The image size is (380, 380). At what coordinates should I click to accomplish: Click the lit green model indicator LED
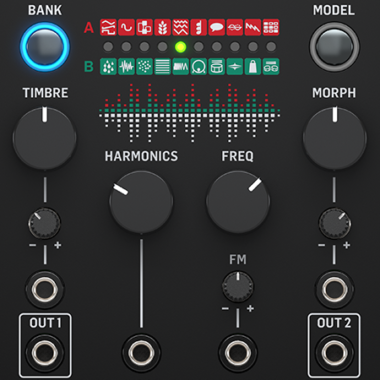(180, 47)
